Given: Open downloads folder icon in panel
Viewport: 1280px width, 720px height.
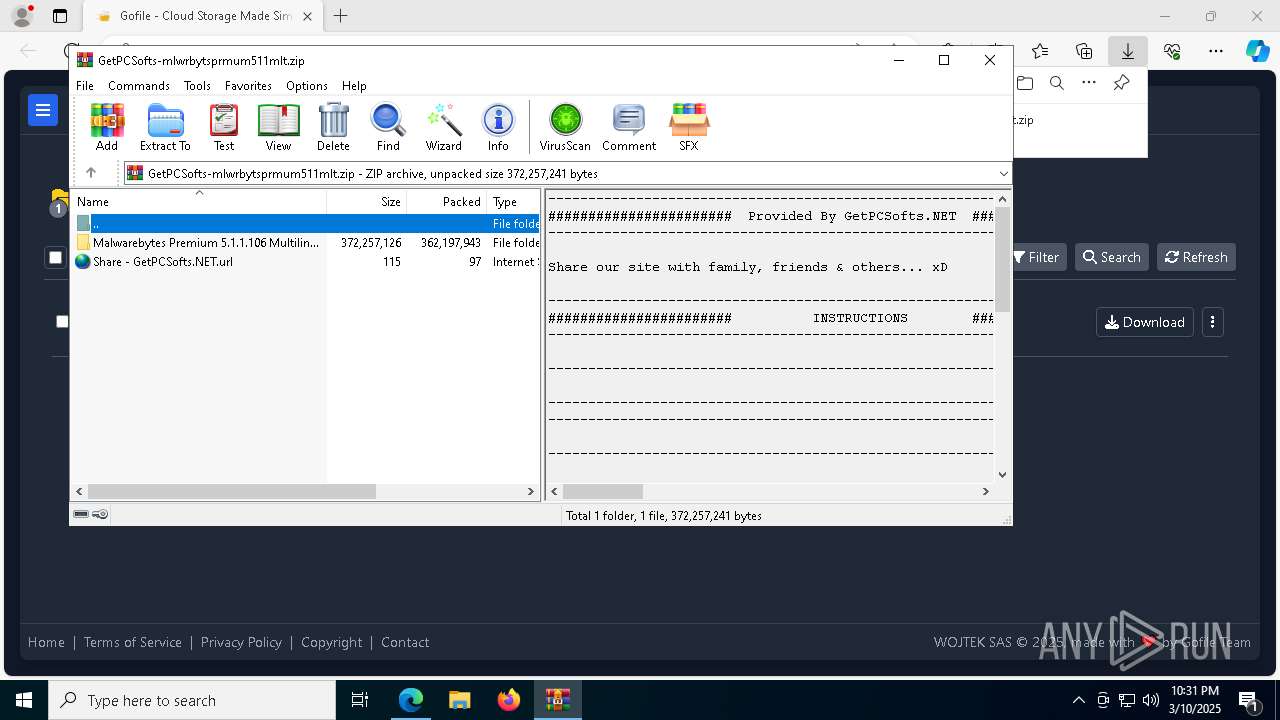Looking at the screenshot, I should (x=1025, y=83).
